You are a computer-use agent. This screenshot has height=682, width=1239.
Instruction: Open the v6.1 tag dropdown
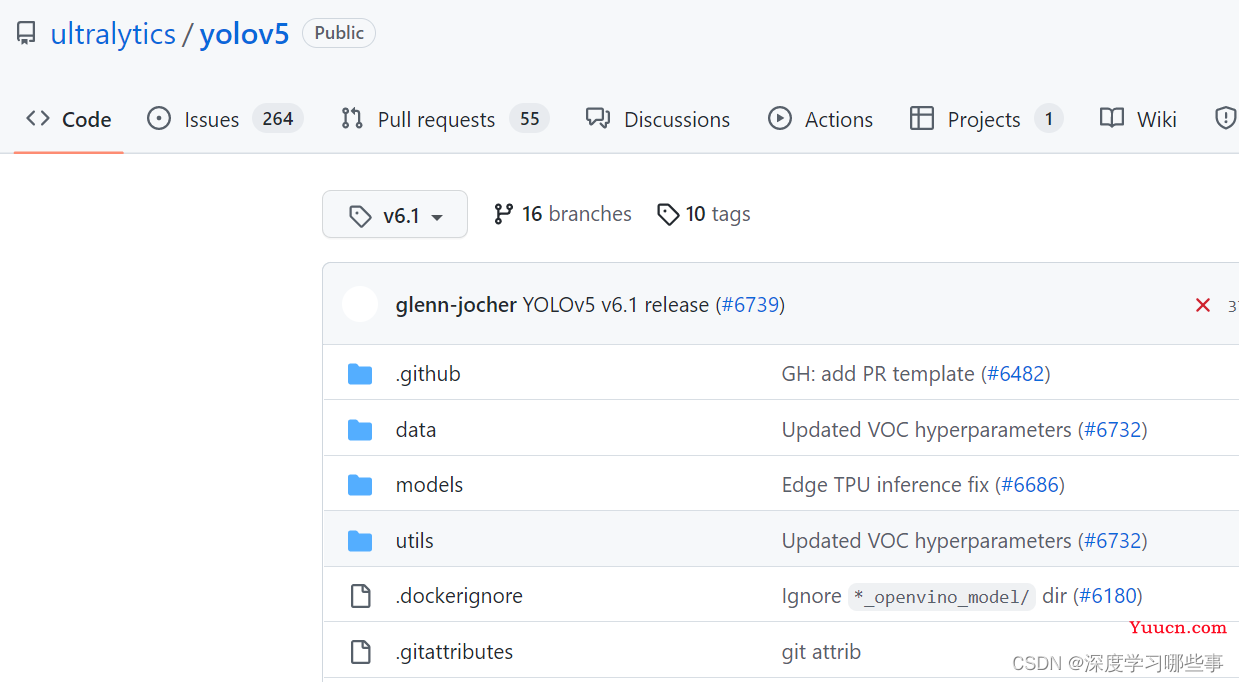(395, 214)
